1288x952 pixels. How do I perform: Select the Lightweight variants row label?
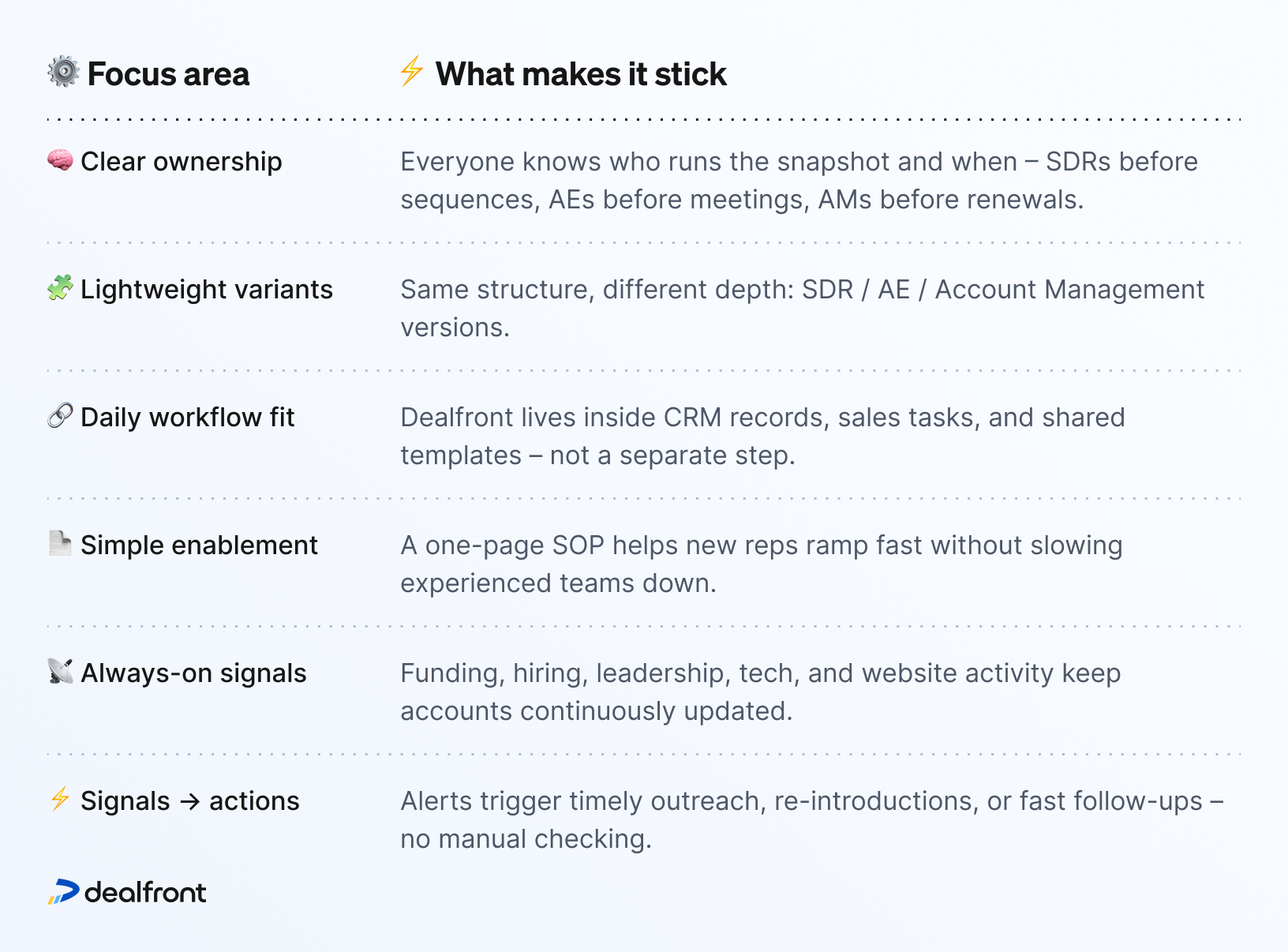[x=206, y=290]
